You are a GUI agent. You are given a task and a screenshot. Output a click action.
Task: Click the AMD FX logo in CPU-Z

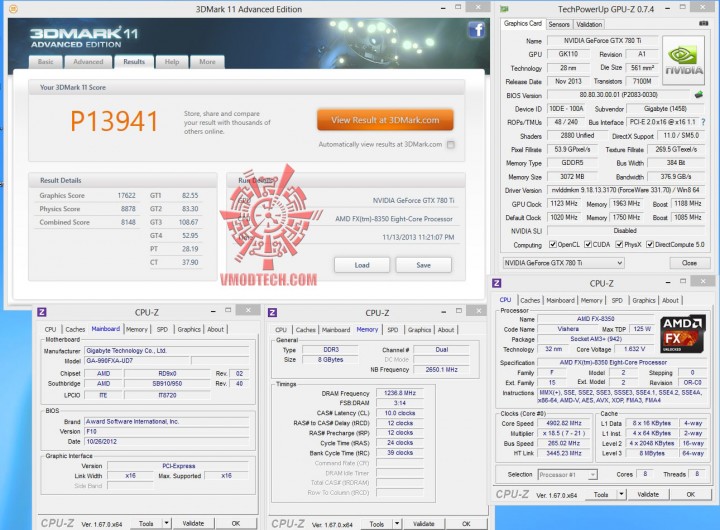tap(683, 334)
